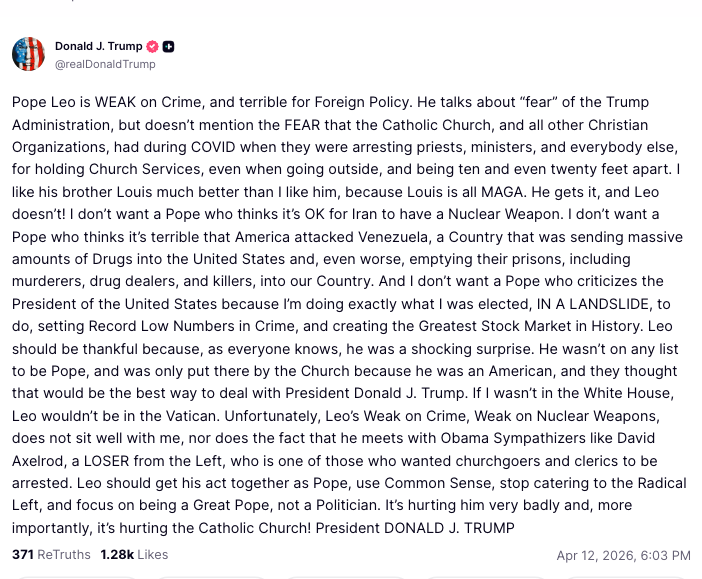Click the red verified badge icon
This screenshot has height=579, width=702.
click(152, 46)
